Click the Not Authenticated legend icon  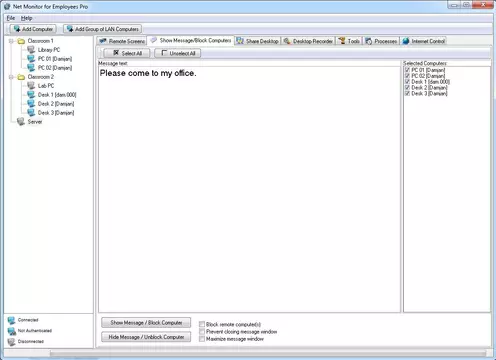click(11, 331)
